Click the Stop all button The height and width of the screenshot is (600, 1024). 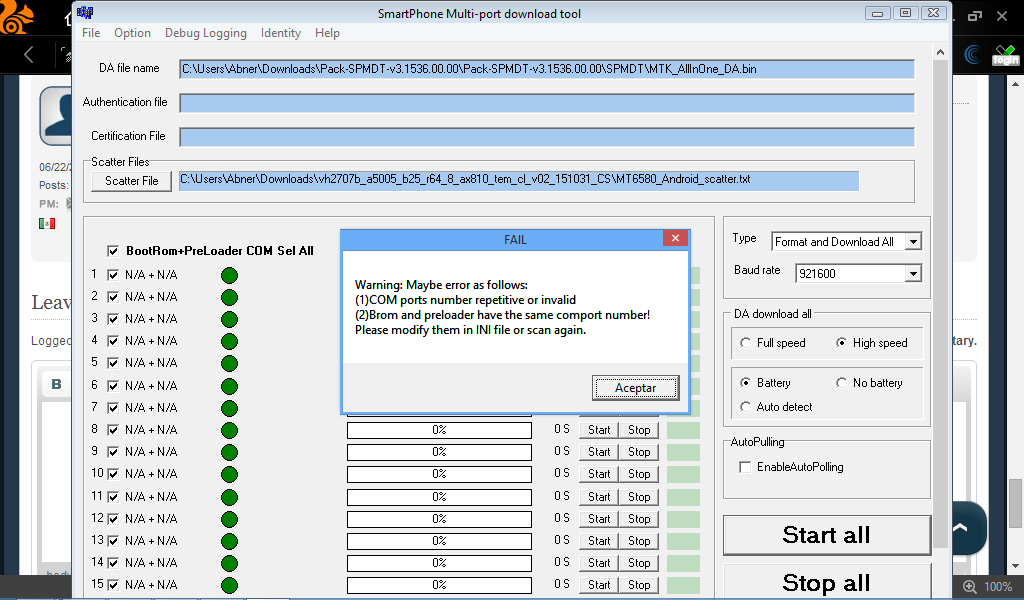(x=827, y=582)
